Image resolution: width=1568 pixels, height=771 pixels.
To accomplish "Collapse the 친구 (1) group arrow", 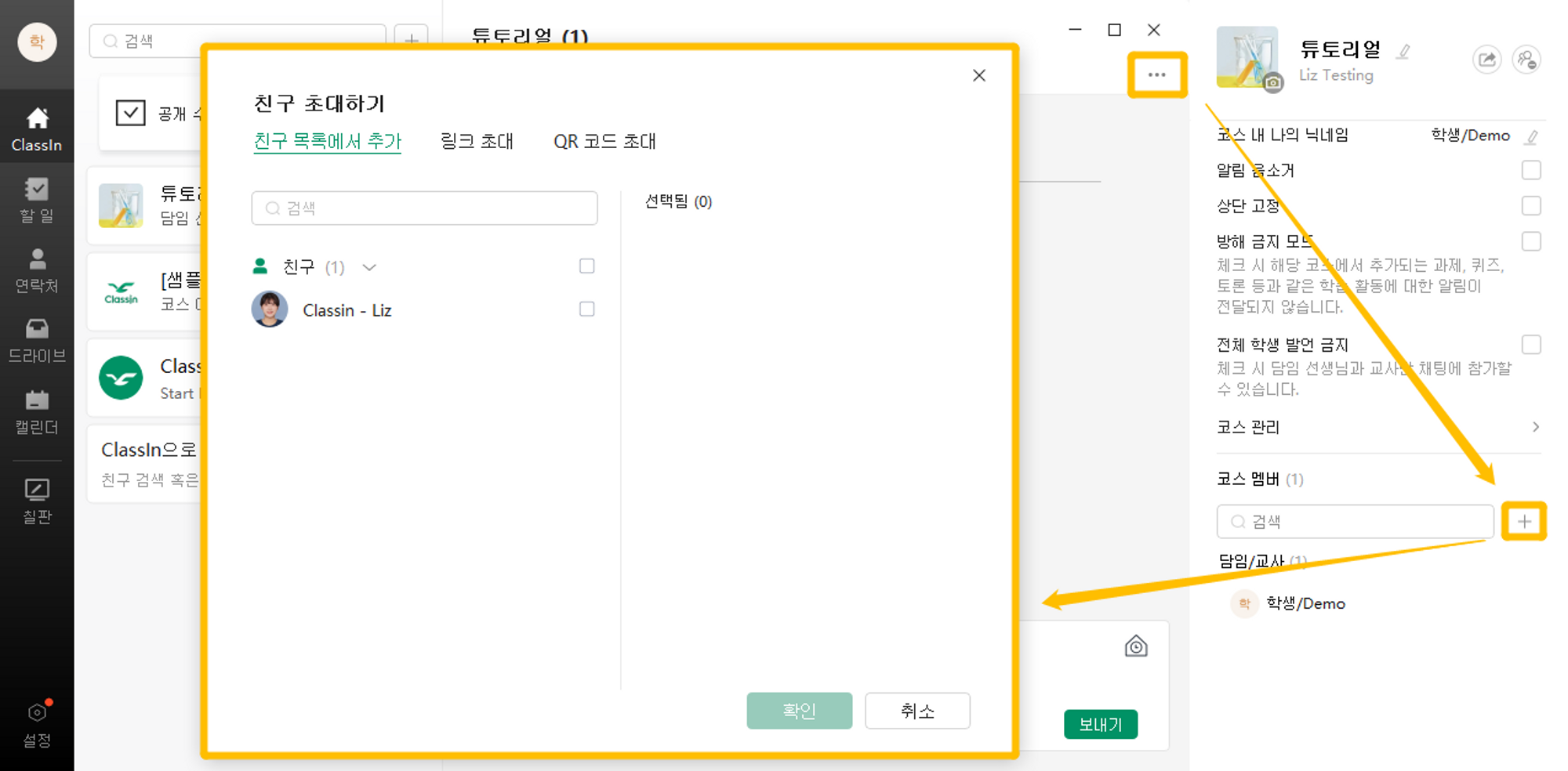I will 369,267.
